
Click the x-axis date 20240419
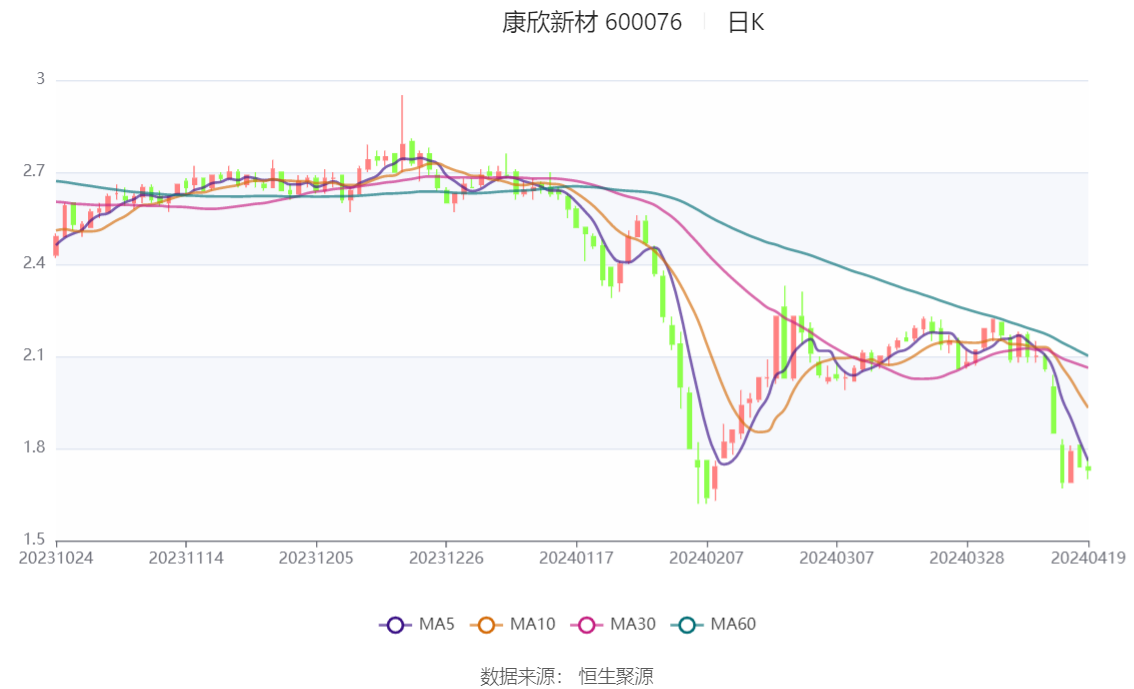1088,558
